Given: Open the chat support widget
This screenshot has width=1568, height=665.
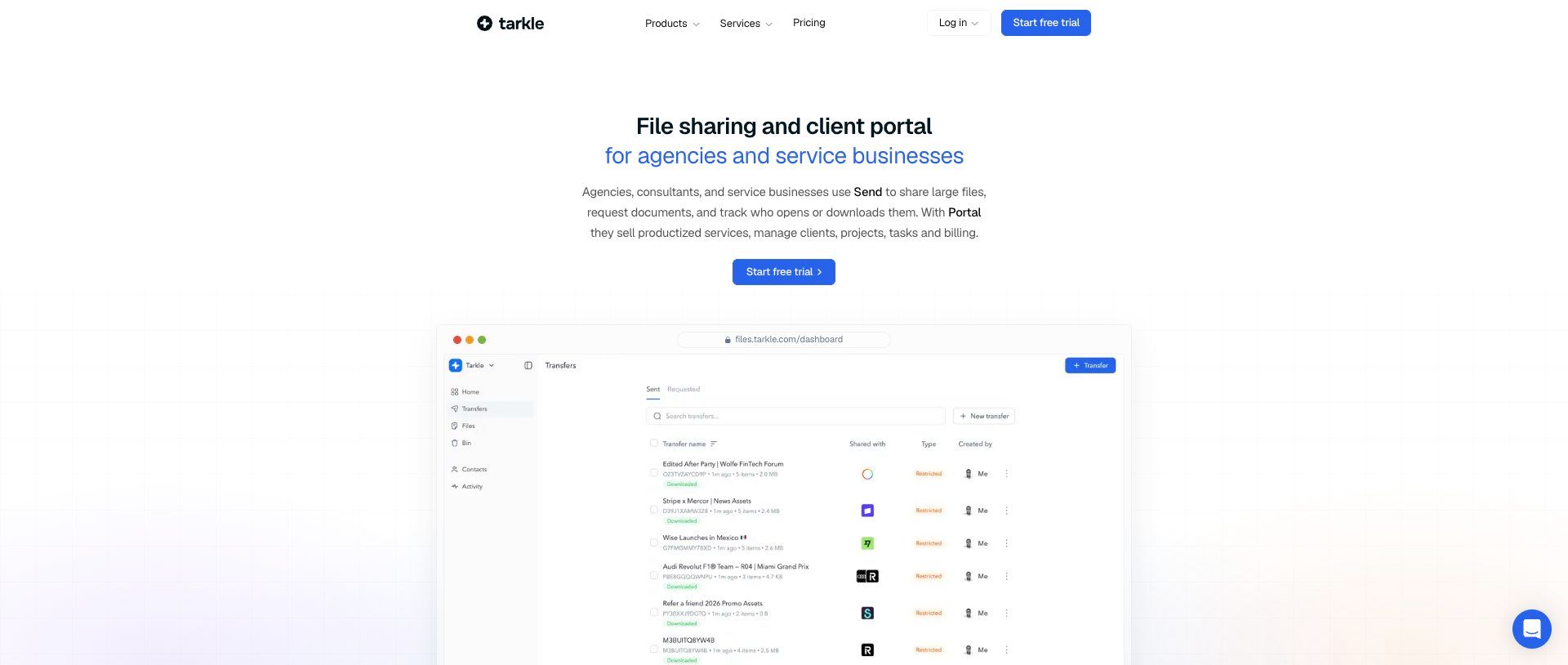Looking at the screenshot, I should click(x=1531, y=629).
